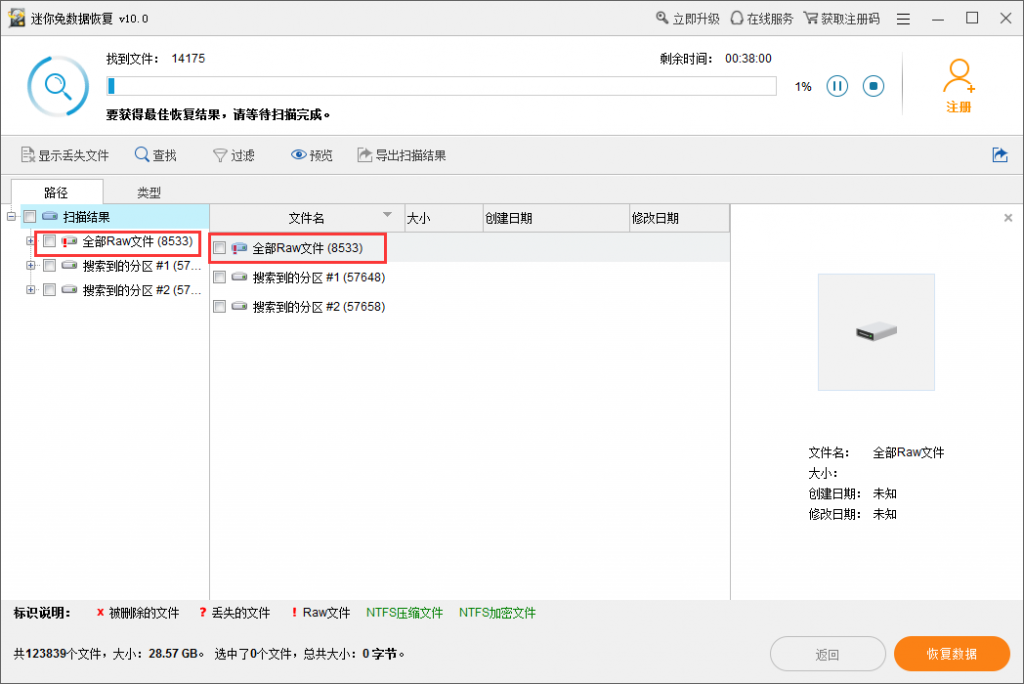Select 搜索到的分区 #1 (57648) list row
This screenshot has width=1024, height=684.
(469, 277)
